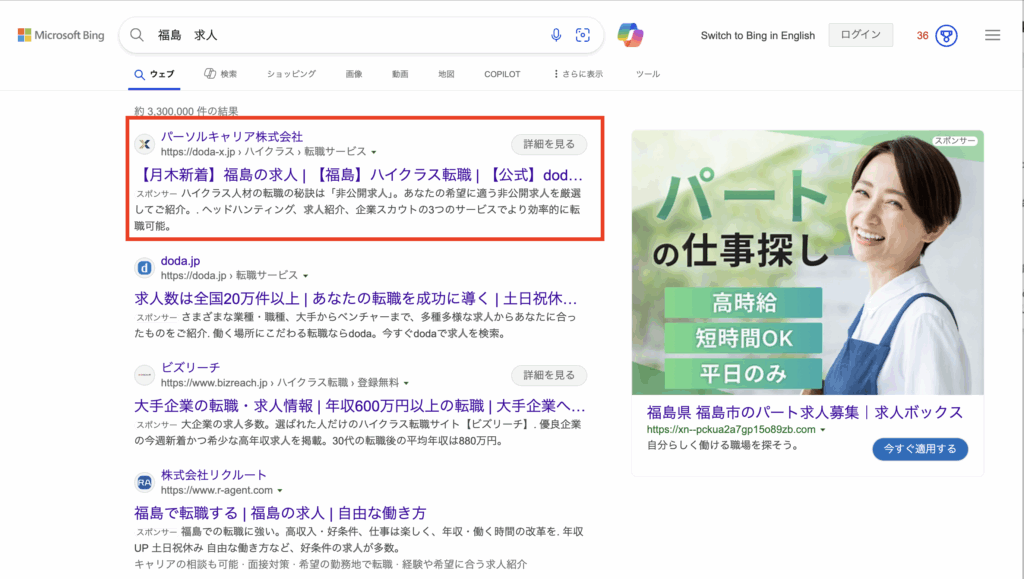
Task: Click the Microsoft Bing logo
Action: point(61,35)
